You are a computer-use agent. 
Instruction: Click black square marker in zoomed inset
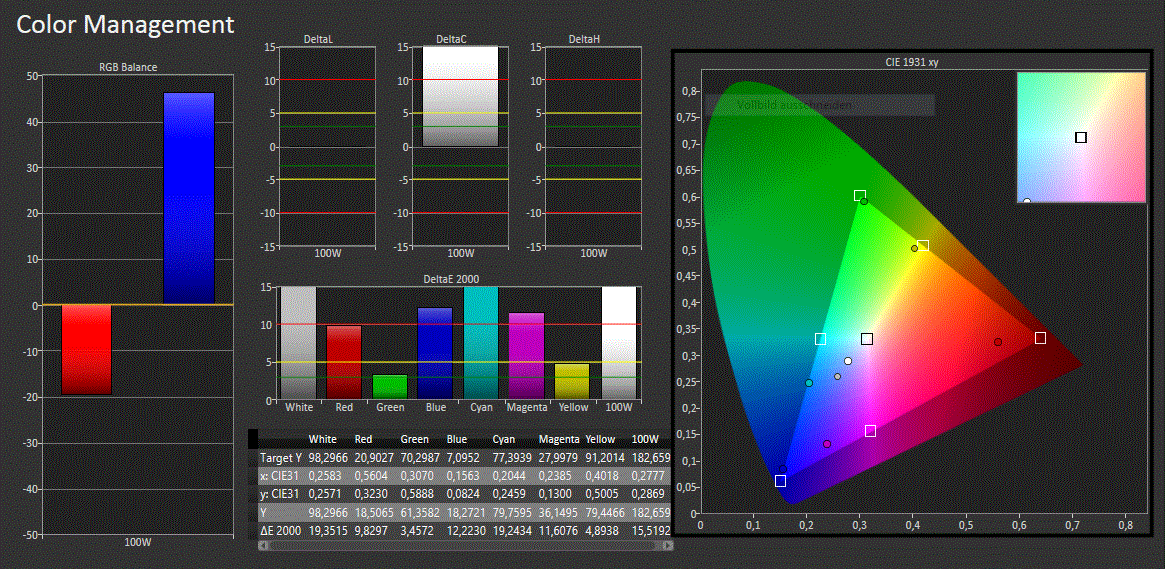pos(1081,137)
